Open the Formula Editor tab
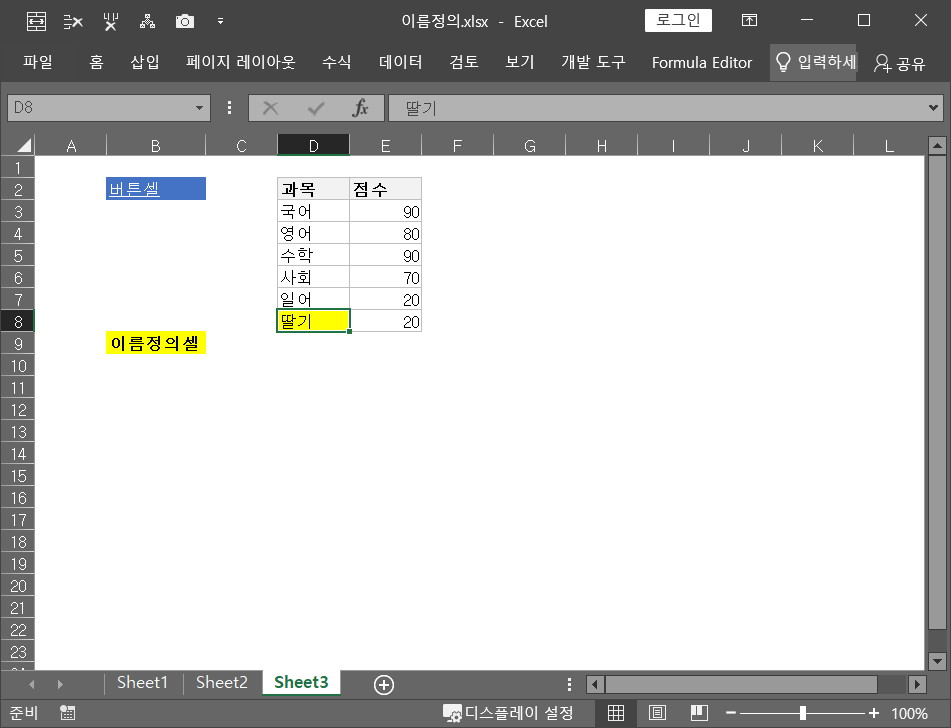The image size is (951, 728). [702, 62]
